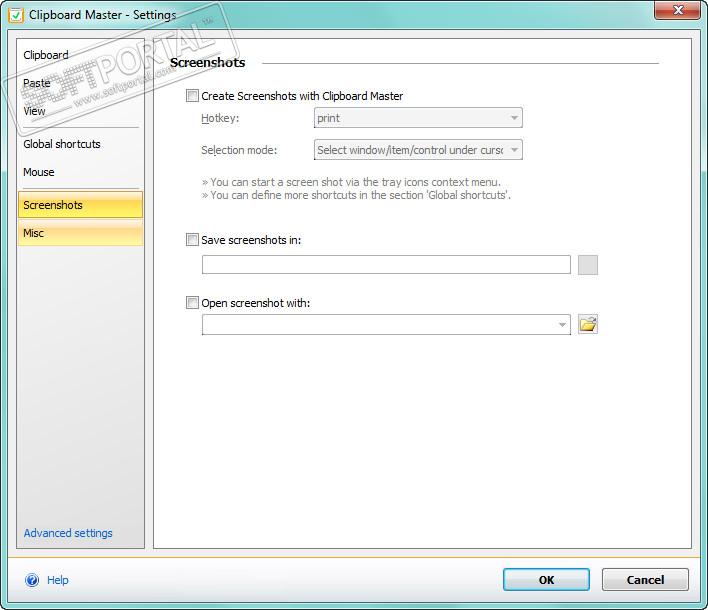Open Advanced settings link
Image resolution: width=708 pixels, height=610 pixels.
(x=68, y=533)
